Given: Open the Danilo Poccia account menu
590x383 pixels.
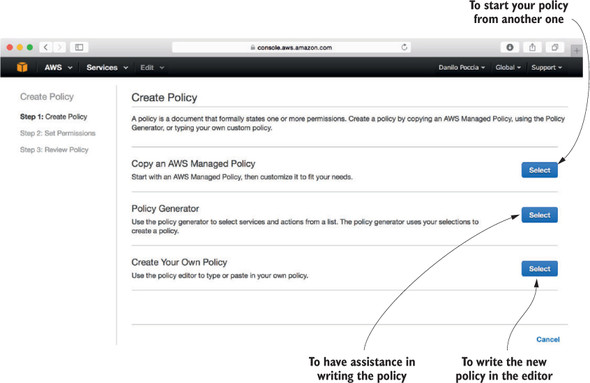Looking at the screenshot, I should coord(461,67).
